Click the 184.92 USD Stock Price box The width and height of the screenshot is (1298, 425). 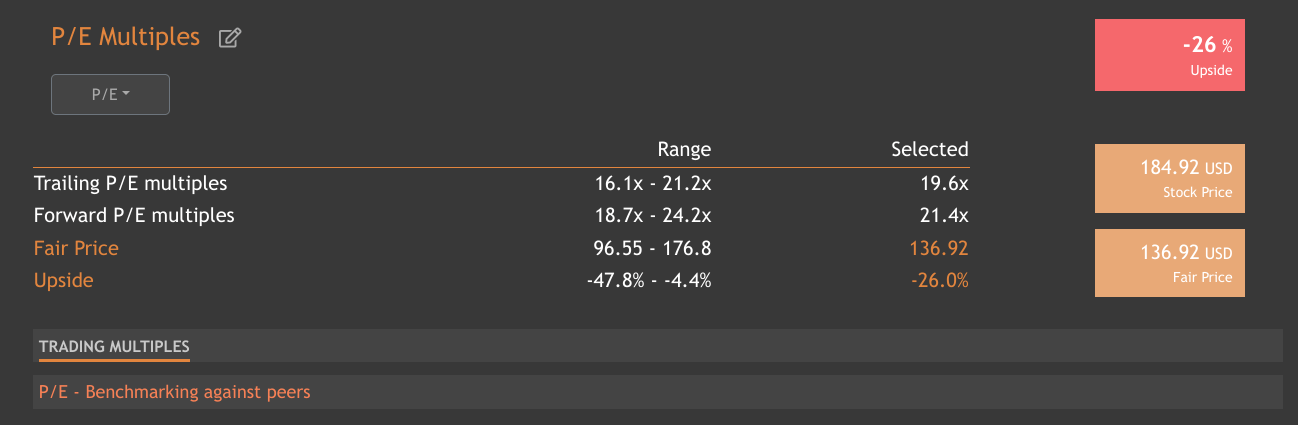coord(1169,179)
